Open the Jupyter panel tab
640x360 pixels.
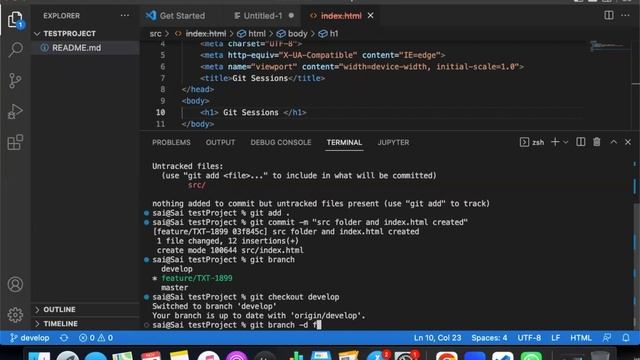tap(393, 142)
